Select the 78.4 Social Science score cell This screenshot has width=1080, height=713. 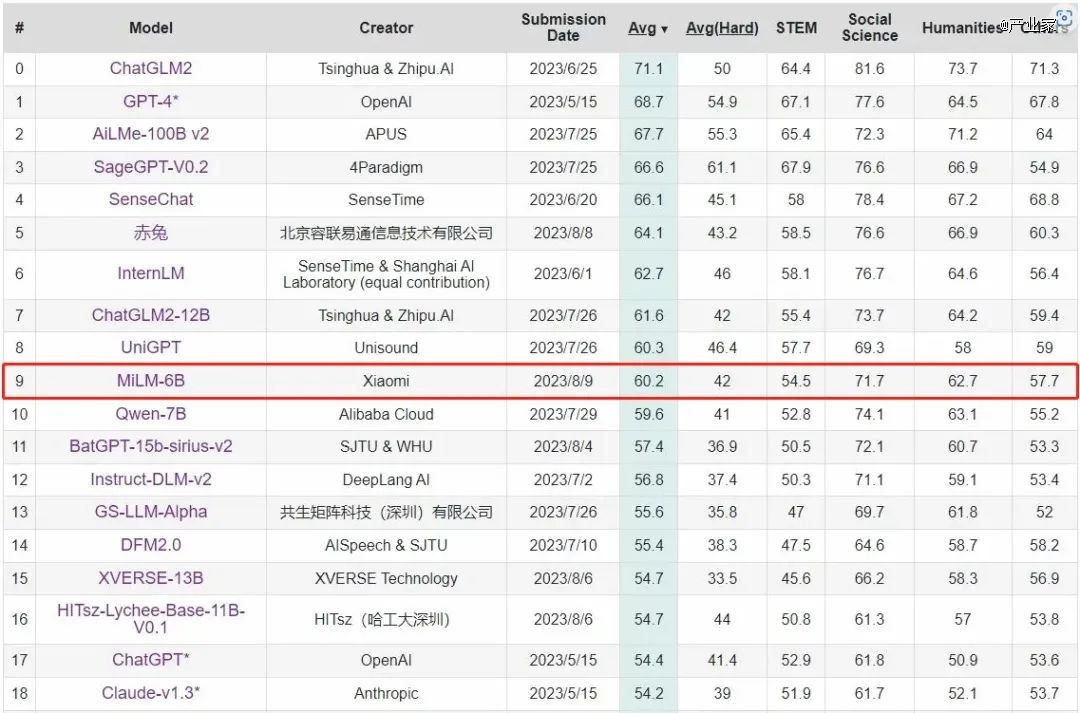[x=869, y=200]
